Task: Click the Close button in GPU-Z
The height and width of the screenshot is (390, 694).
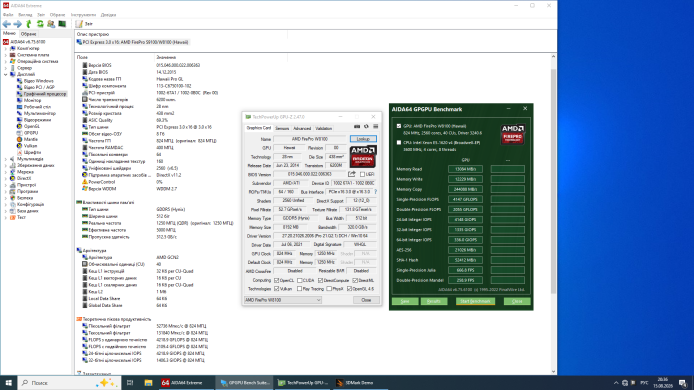Action: coord(366,300)
